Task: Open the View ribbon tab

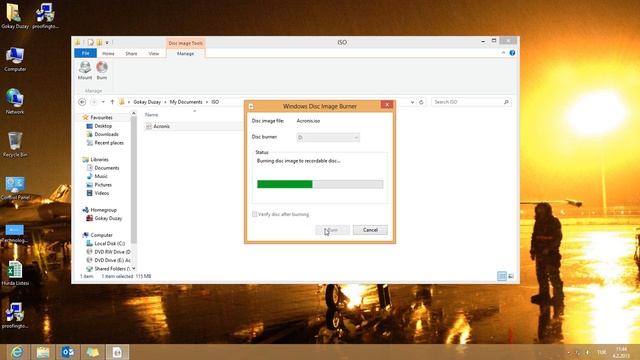Action: coord(153,53)
